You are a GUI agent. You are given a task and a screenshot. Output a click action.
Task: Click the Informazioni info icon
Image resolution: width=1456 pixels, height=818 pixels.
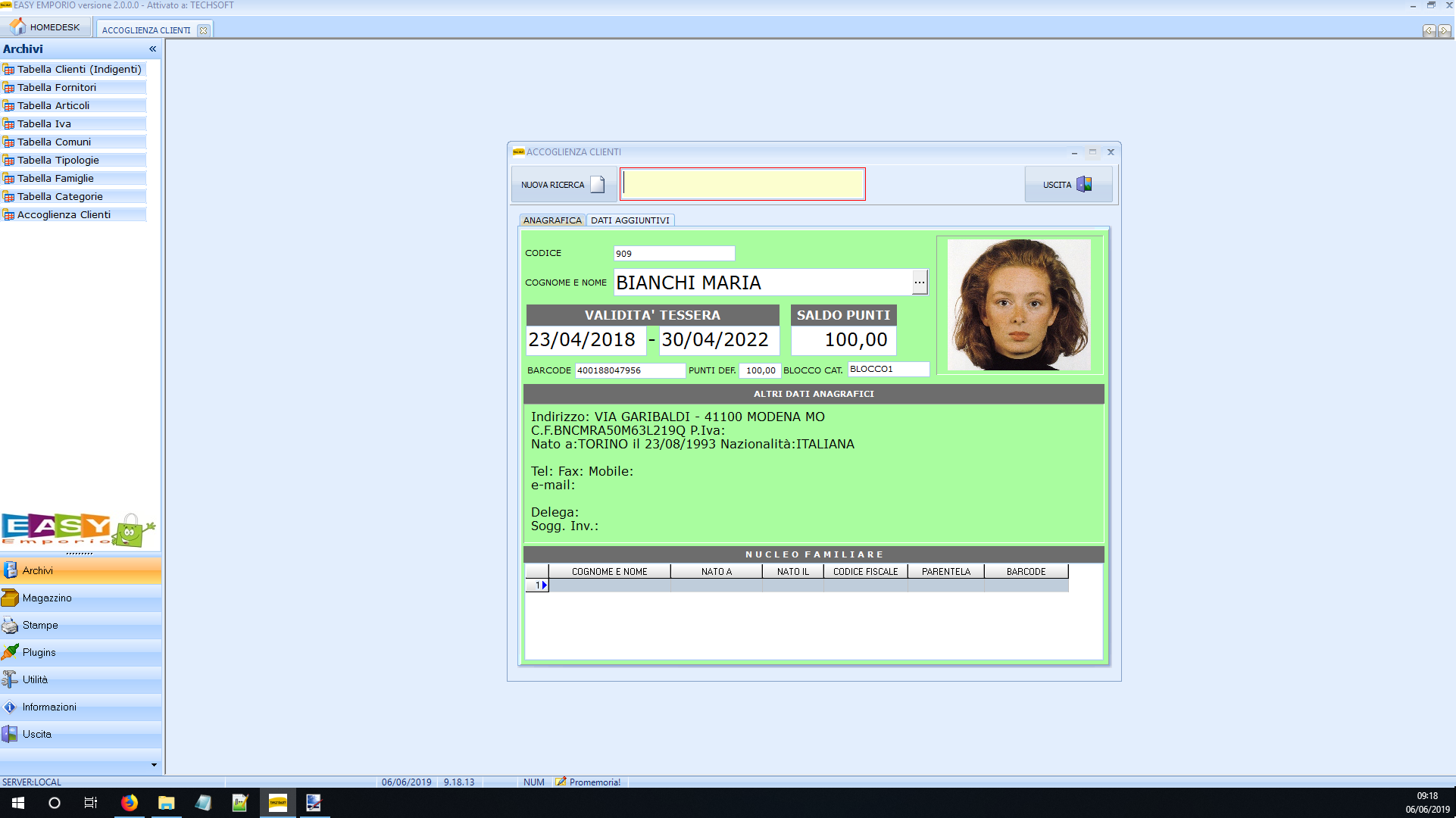point(10,707)
